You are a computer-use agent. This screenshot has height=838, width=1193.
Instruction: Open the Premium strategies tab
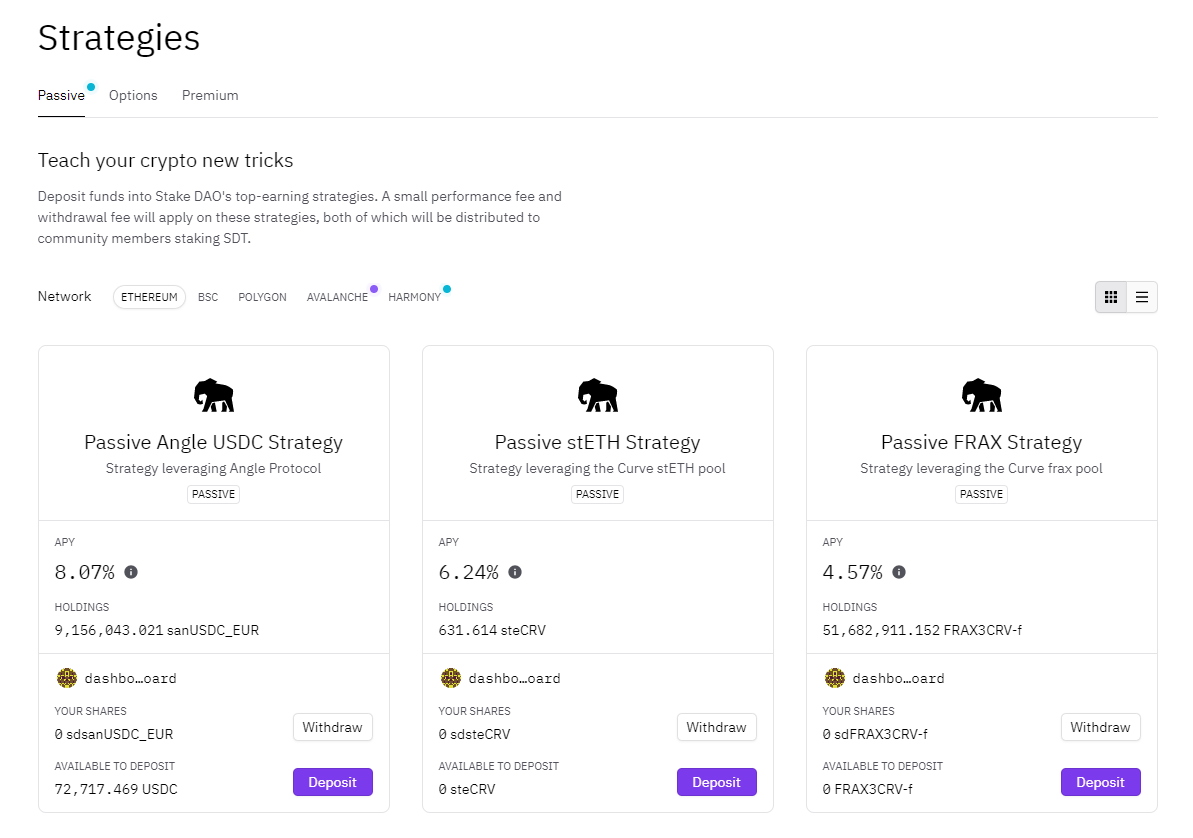[x=210, y=95]
